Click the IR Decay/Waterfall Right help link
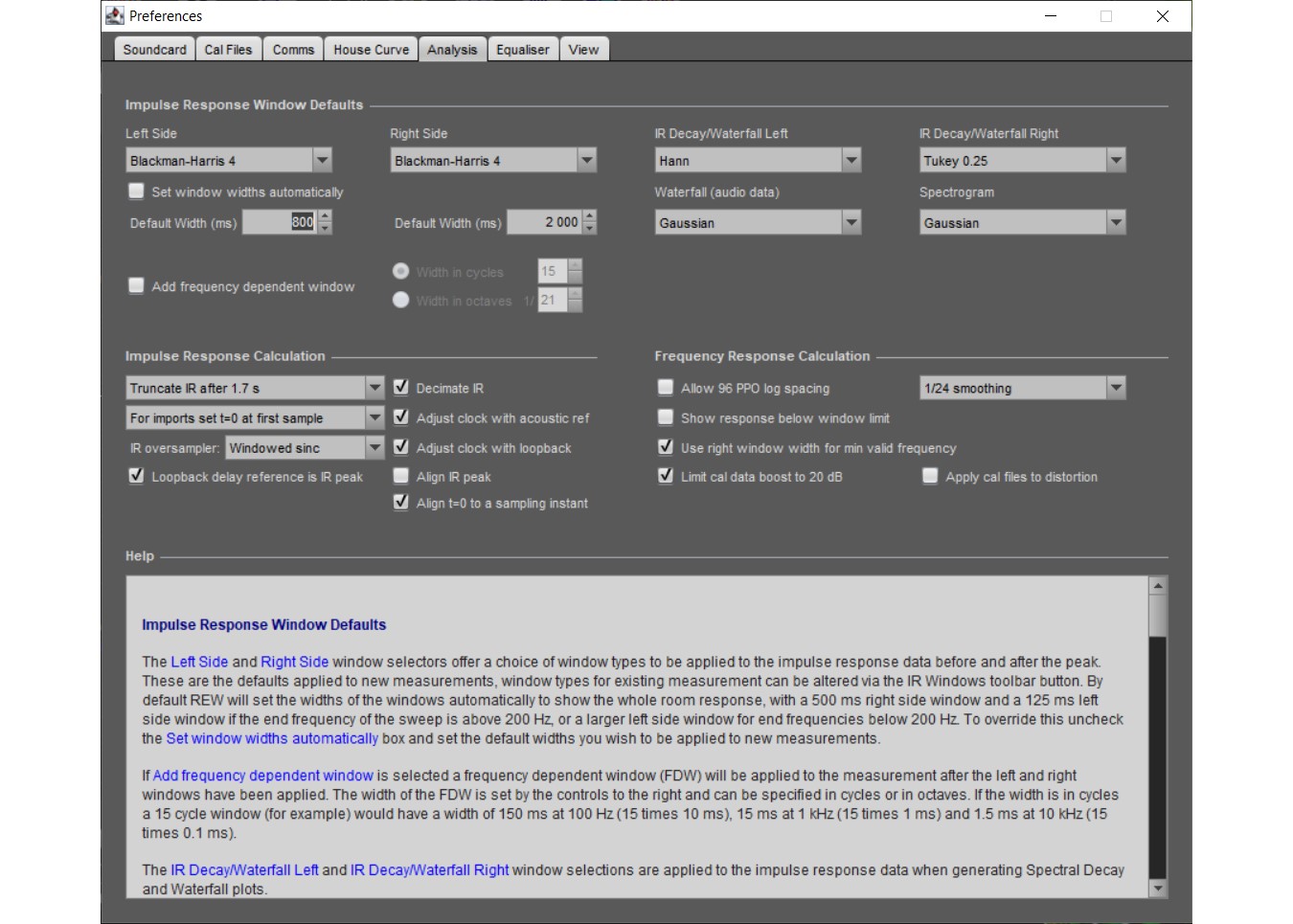The width and height of the screenshot is (1293, 924). click(x=429, y=869)
